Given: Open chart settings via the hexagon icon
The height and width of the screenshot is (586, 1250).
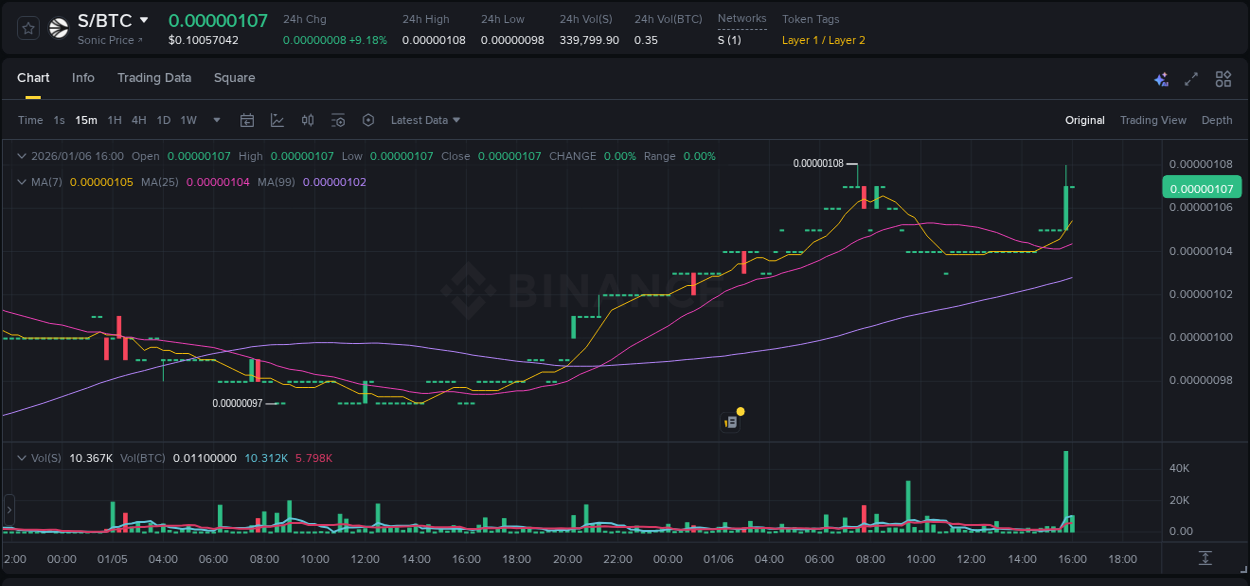Looking at the screenshot, I should 368,119.
